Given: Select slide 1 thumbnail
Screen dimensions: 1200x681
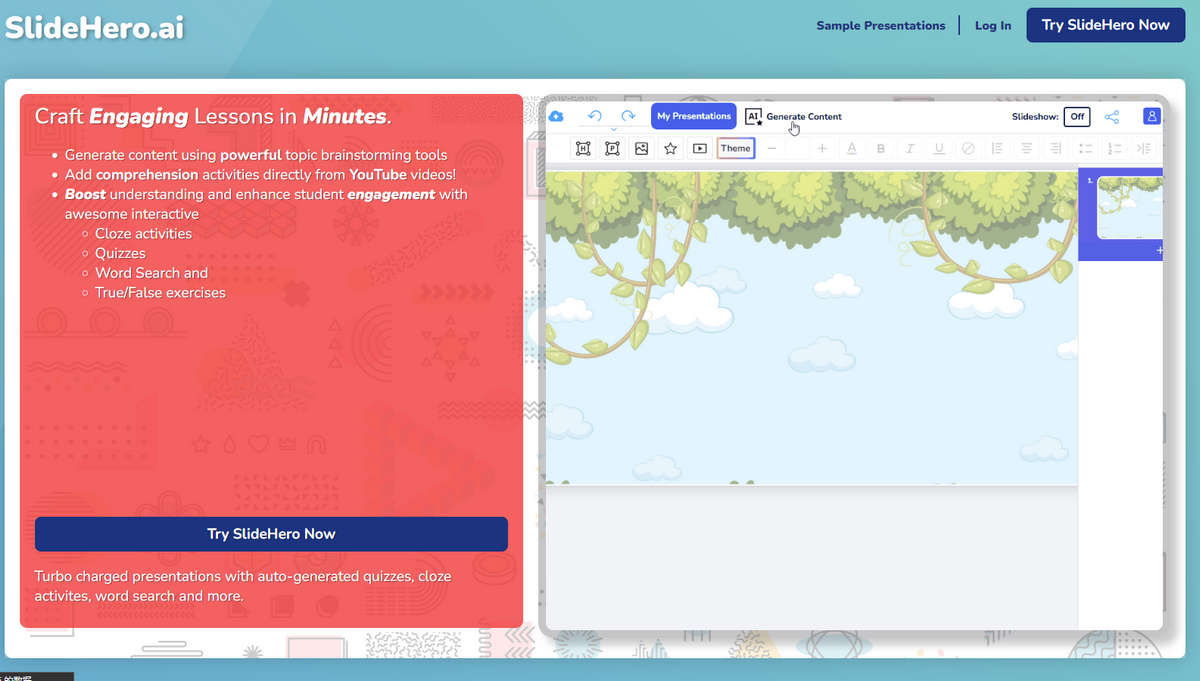Looking at the screenshot, I should pyautogui.click(x=1130, y=207).
